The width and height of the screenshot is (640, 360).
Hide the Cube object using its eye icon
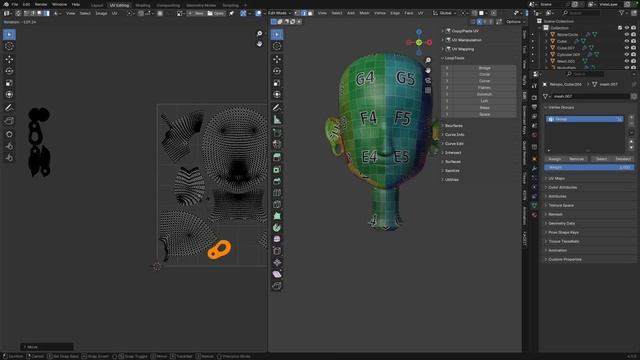pyautogui.click(x=627, y=41)
